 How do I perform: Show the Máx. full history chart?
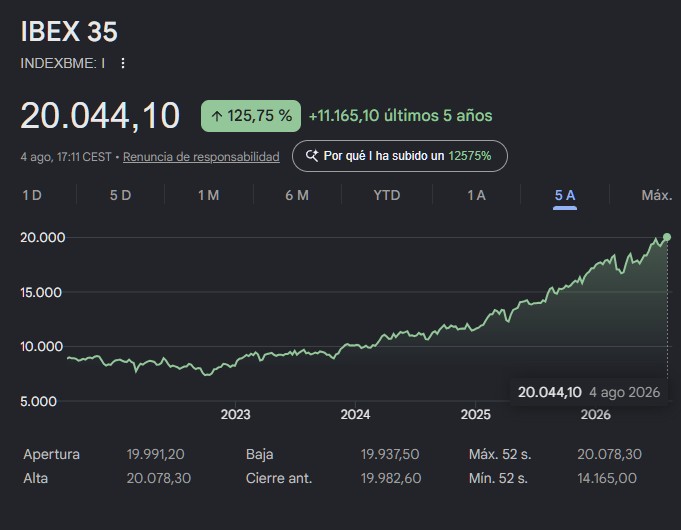[x=657, y=195]
